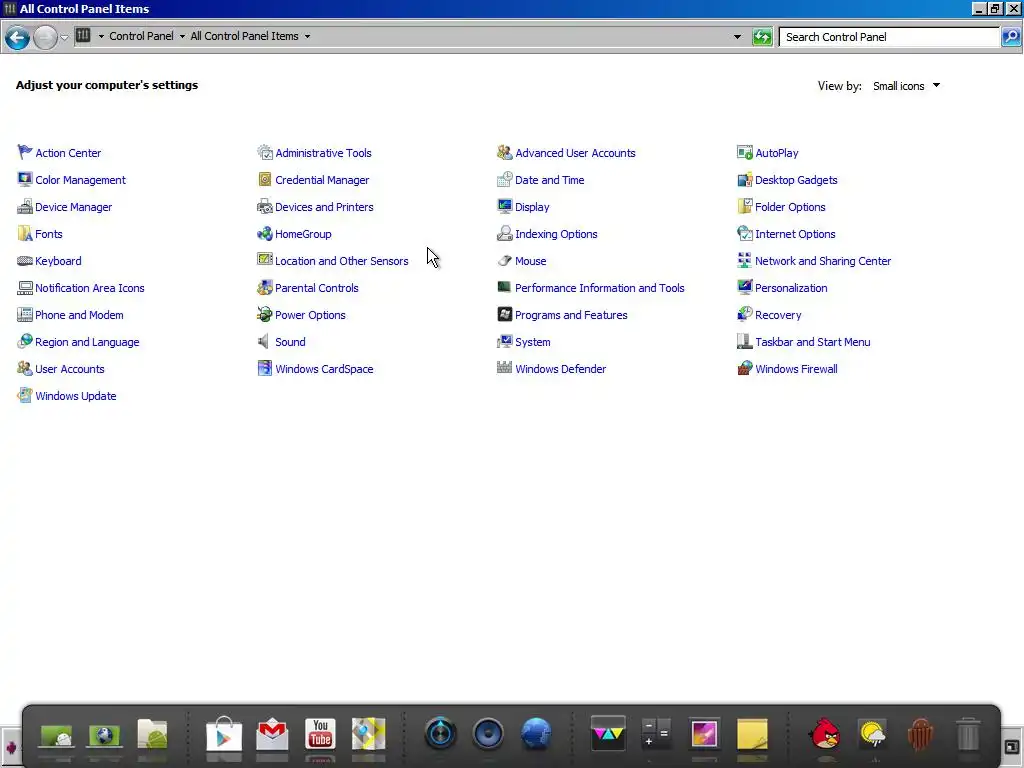Viewport: 1024px width, 768px height.
Task: Refresh the Control Panel view
Action: [x=762, y=37]
